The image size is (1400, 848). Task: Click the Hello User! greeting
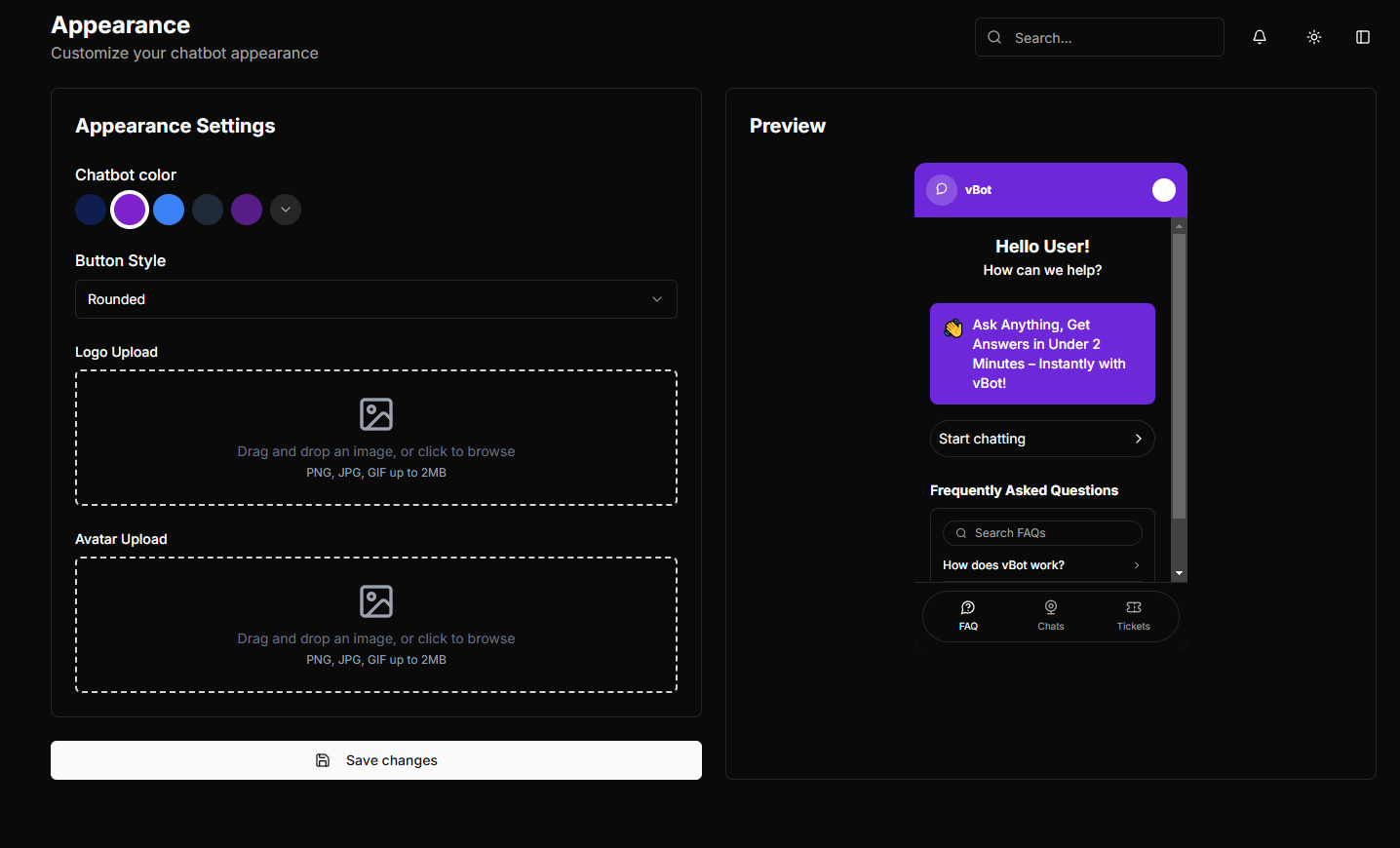[1042, 247]
